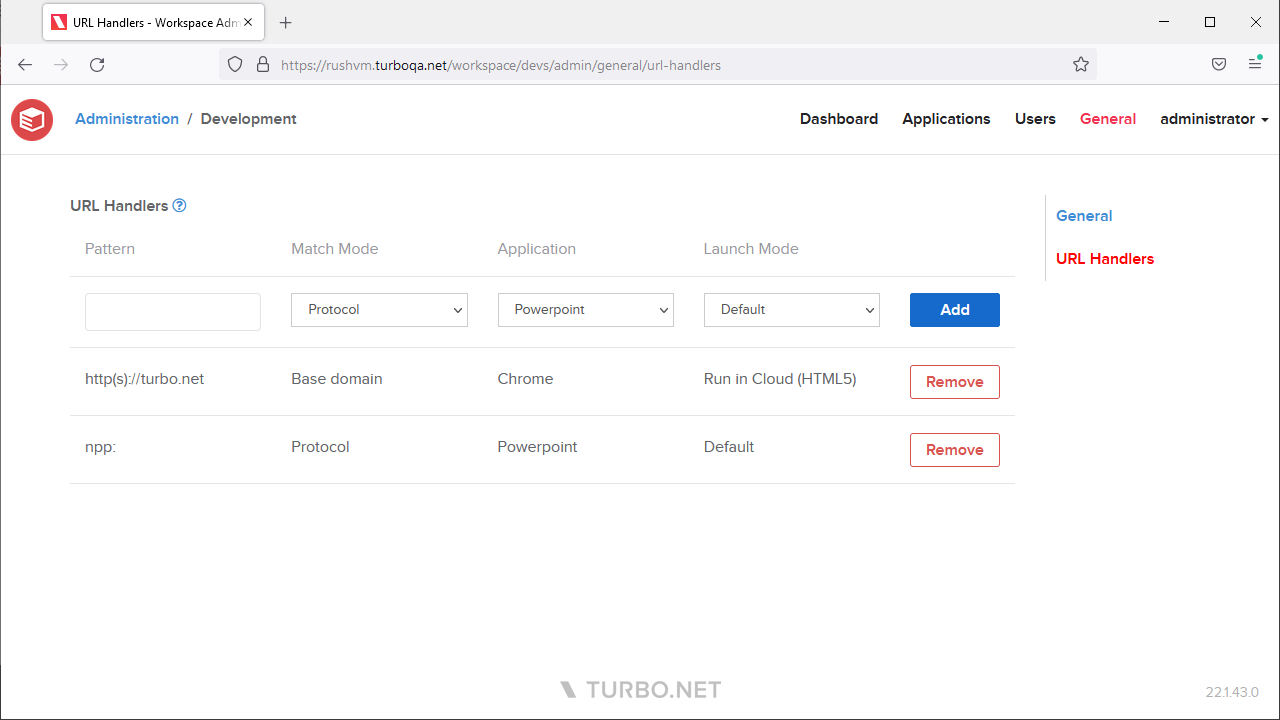This screenshot has width=1280, height=720.
Task: Click the padlock site security icon
Action: 263,65
